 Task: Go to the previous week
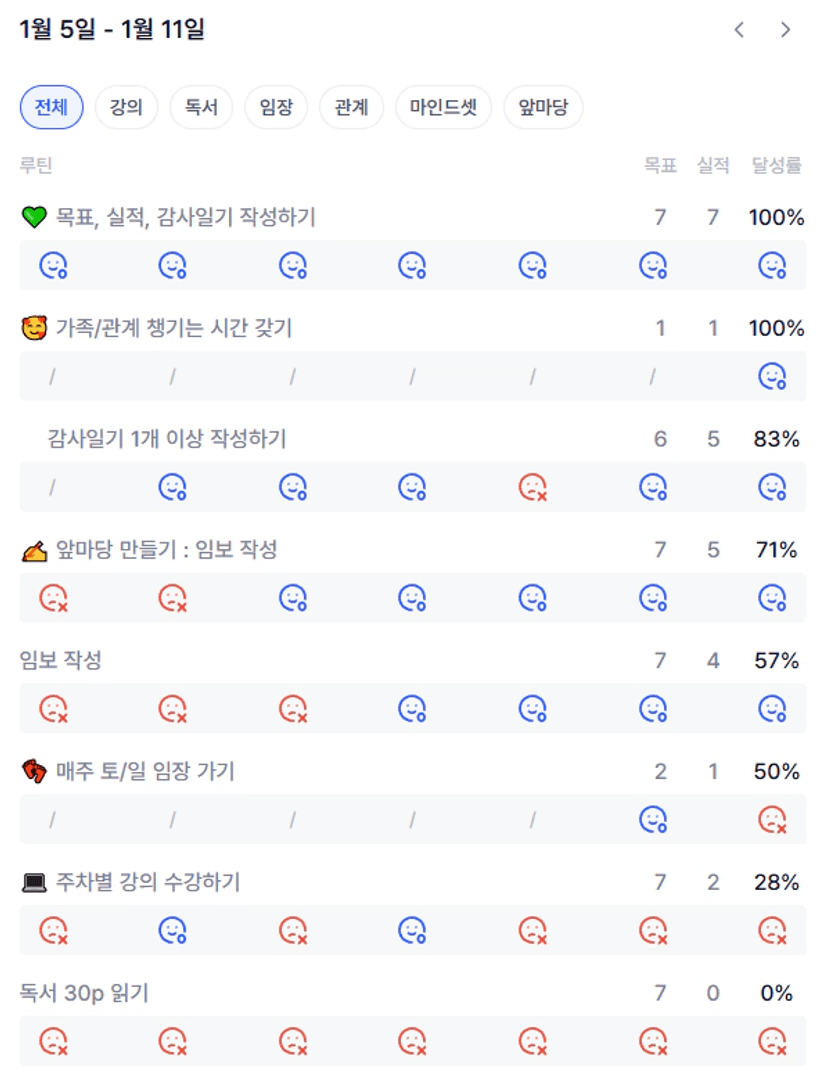coord(739,30)
